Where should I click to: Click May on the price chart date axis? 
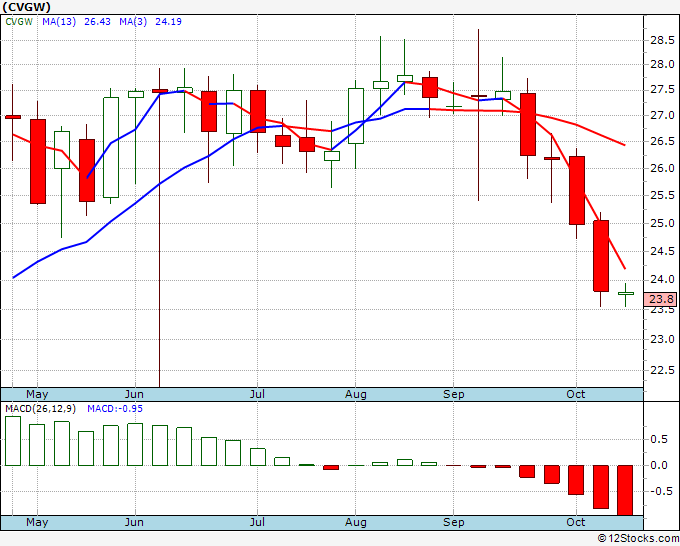click(37, 394)
